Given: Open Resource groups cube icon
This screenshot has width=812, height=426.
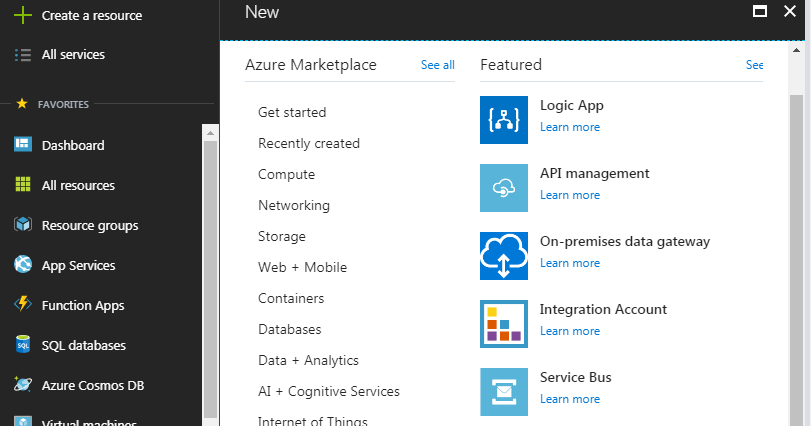Looking at the screenshot, I should 23,225.
